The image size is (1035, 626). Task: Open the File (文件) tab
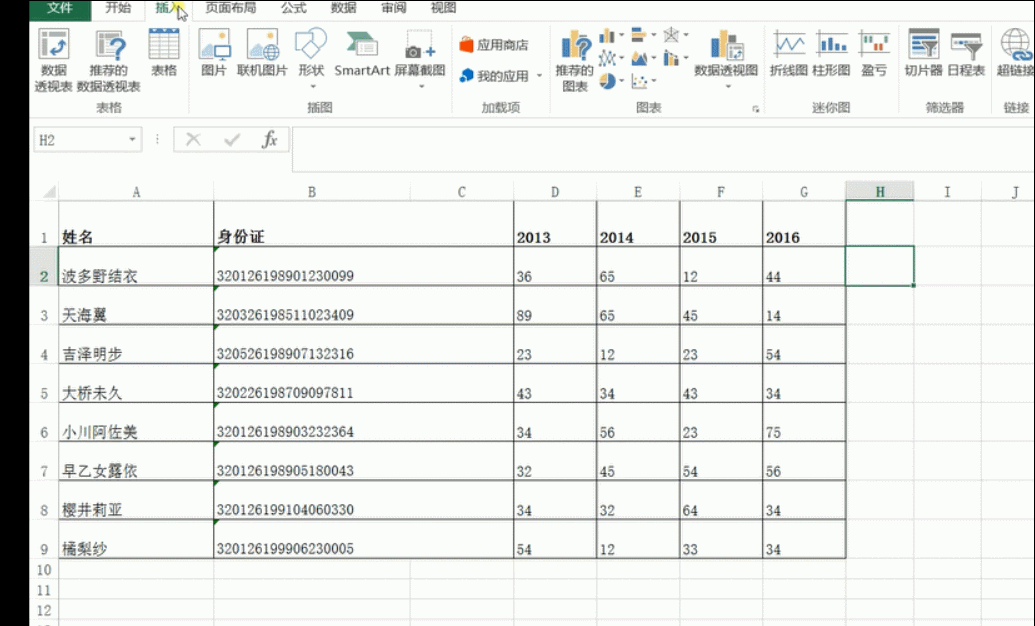point(60,9)
